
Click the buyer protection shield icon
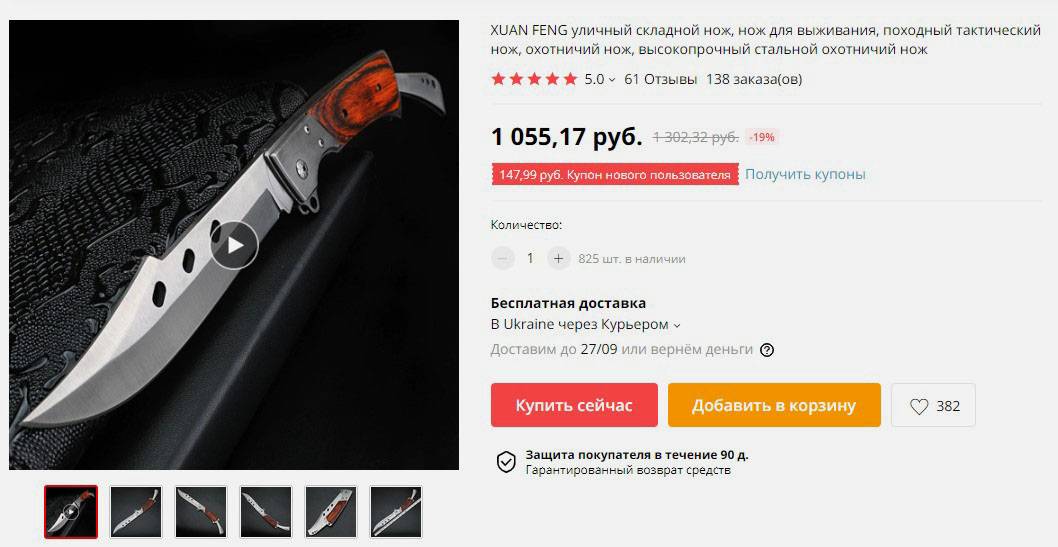tap(506, 462)
